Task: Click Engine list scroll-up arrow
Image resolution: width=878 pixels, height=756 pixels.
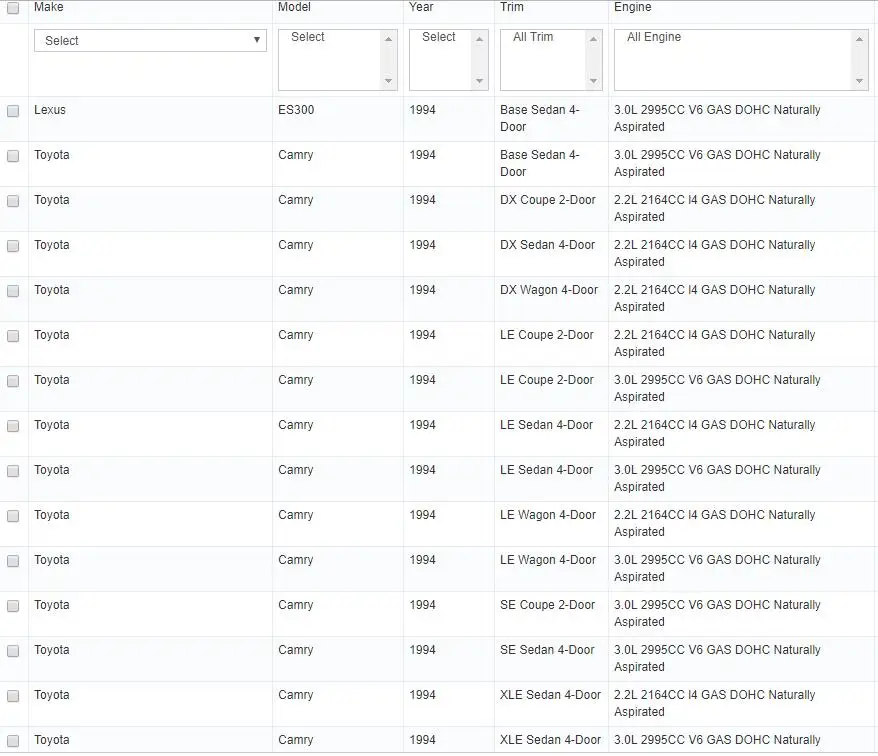Action: pos(860,39)
